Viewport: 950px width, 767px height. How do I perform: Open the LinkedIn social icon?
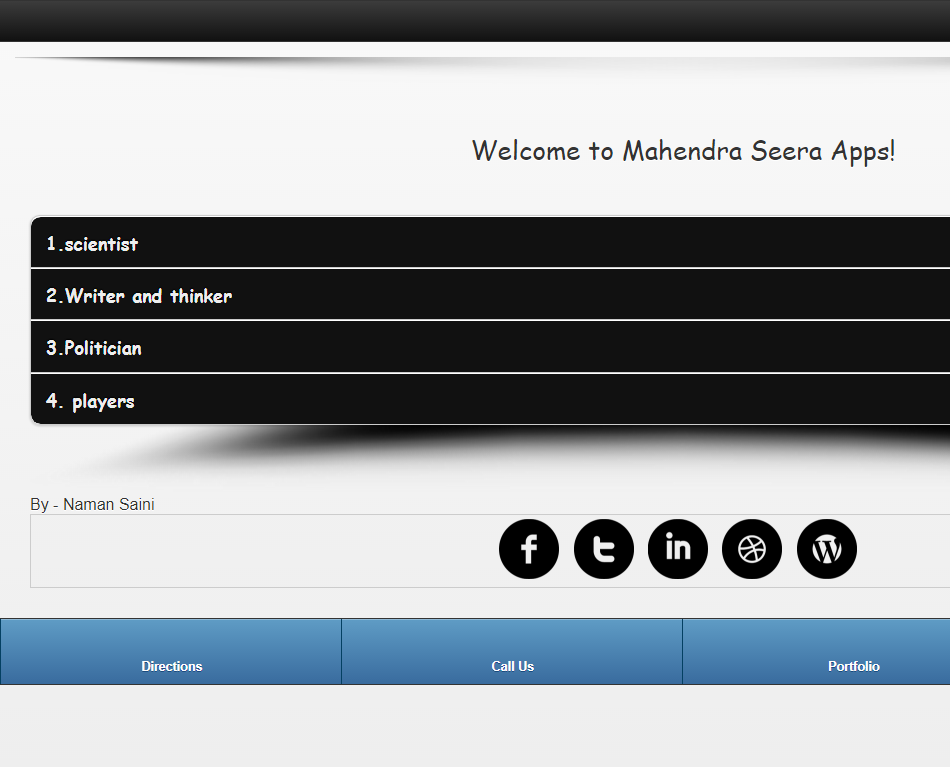[x=678, y=549]
